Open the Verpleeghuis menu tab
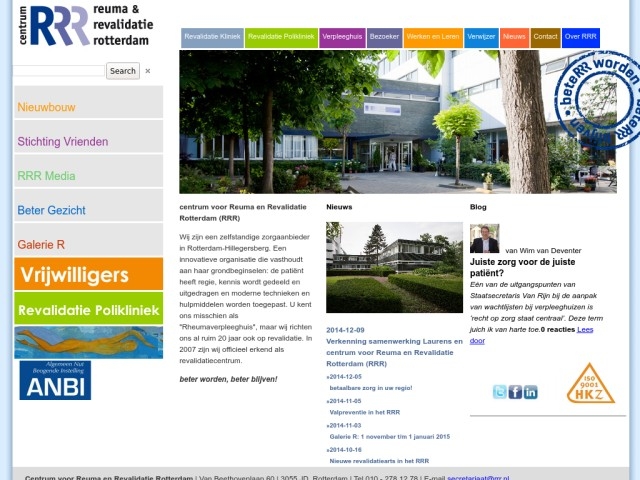The width and height of the screenshot is (640, 480). (x=342, y=37)
